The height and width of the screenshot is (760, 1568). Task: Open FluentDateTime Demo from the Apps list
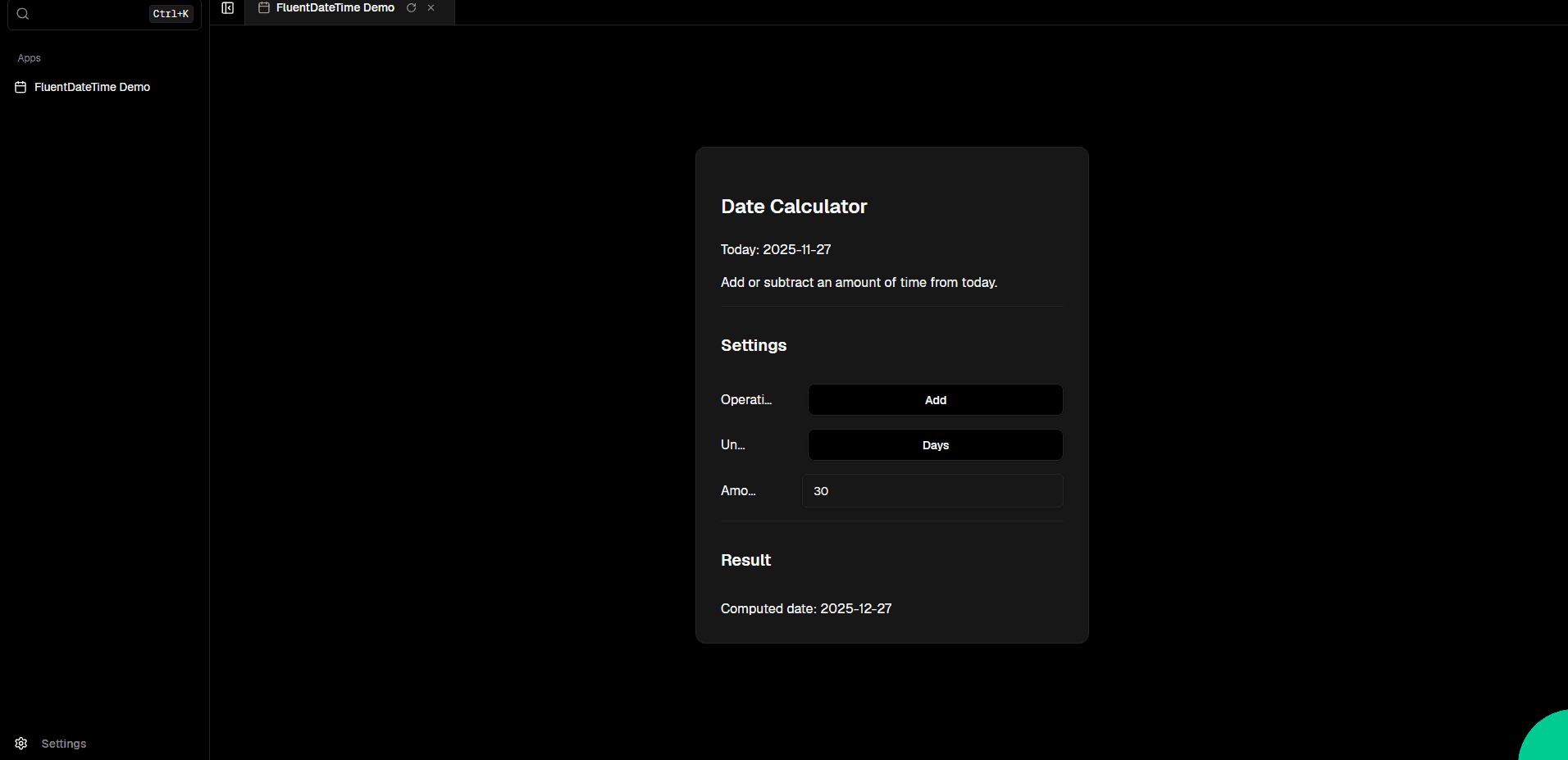(92, 87)
